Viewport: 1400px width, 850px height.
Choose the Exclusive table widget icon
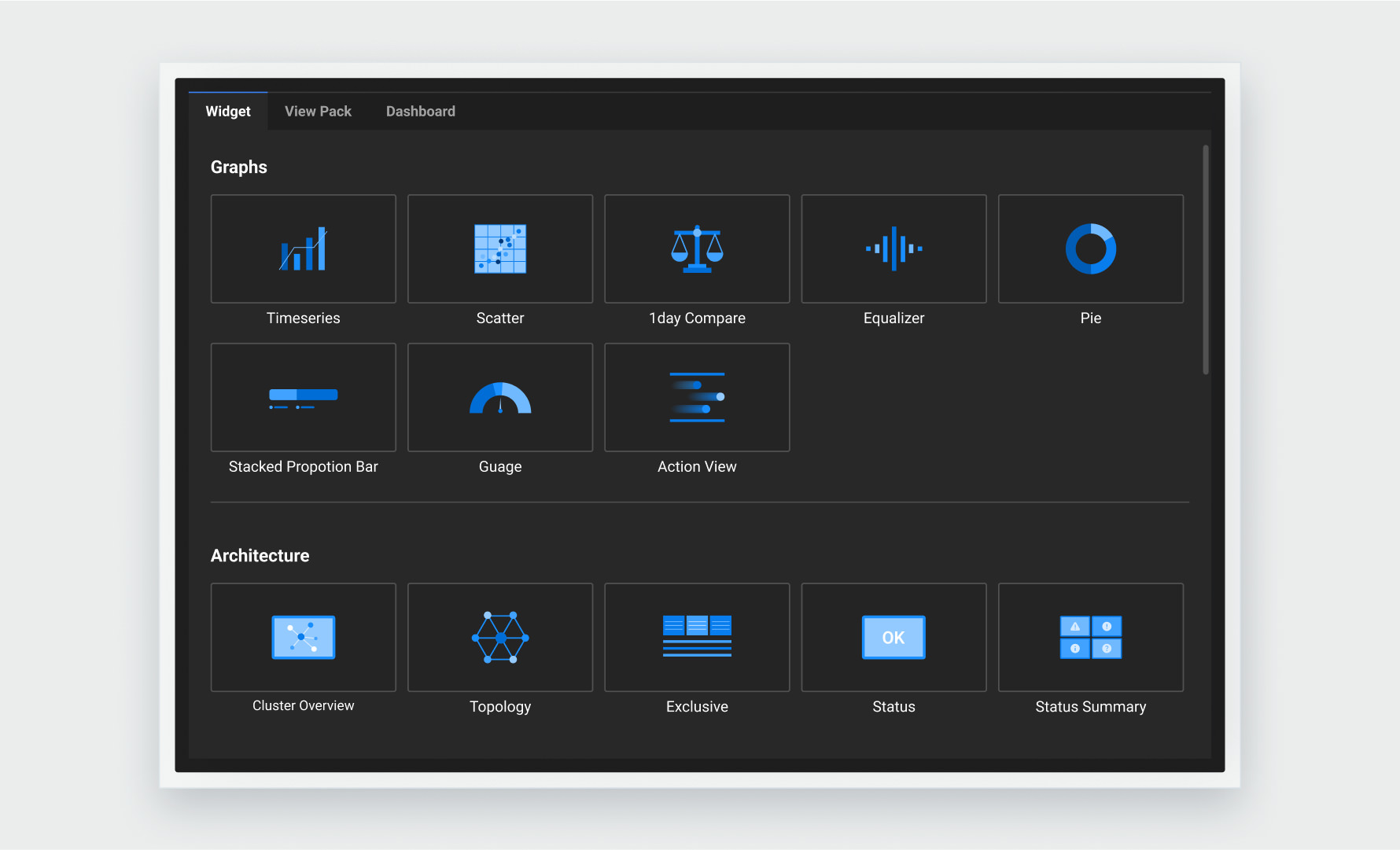697,637
